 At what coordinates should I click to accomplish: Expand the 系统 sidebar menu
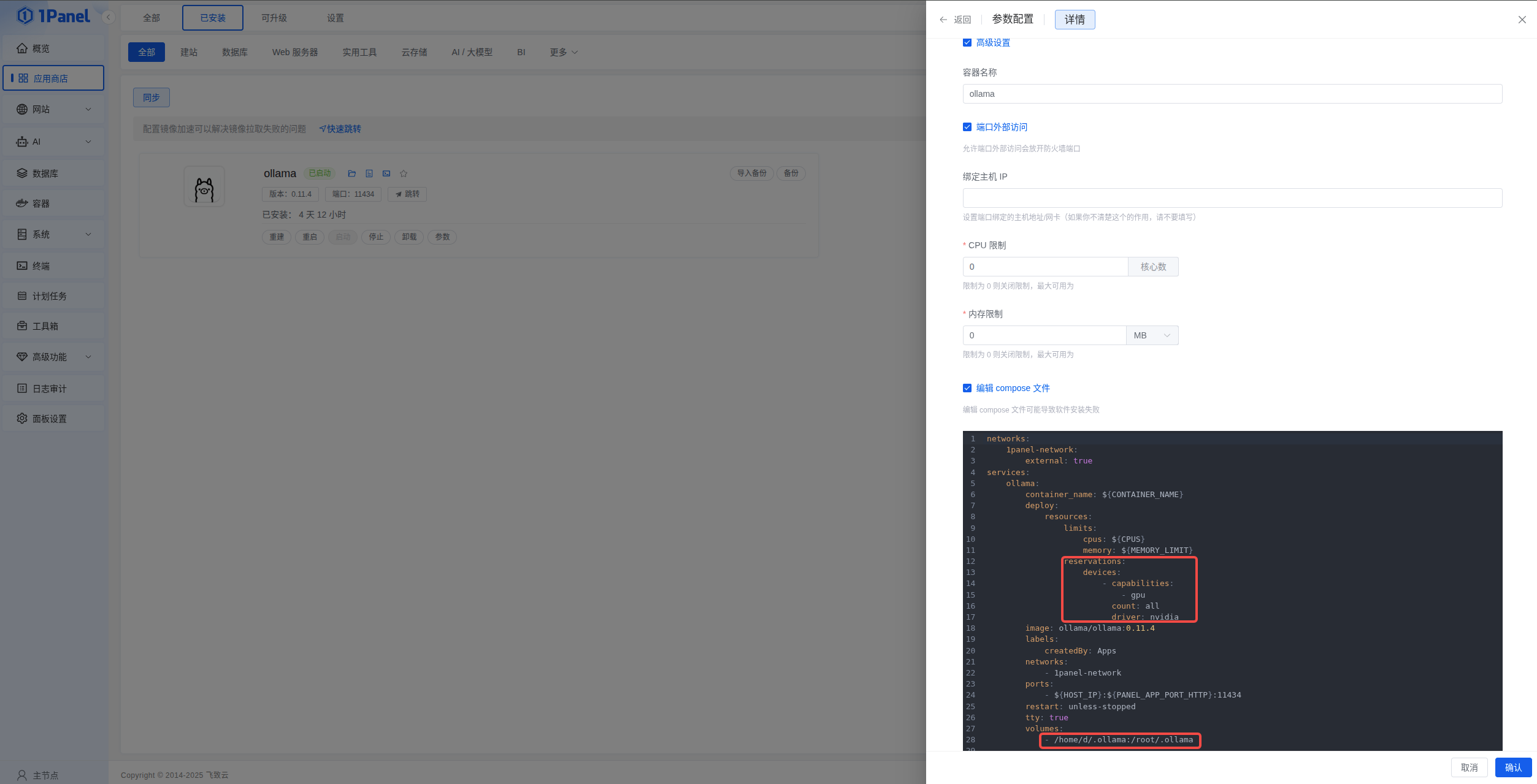tap(53, 234)
